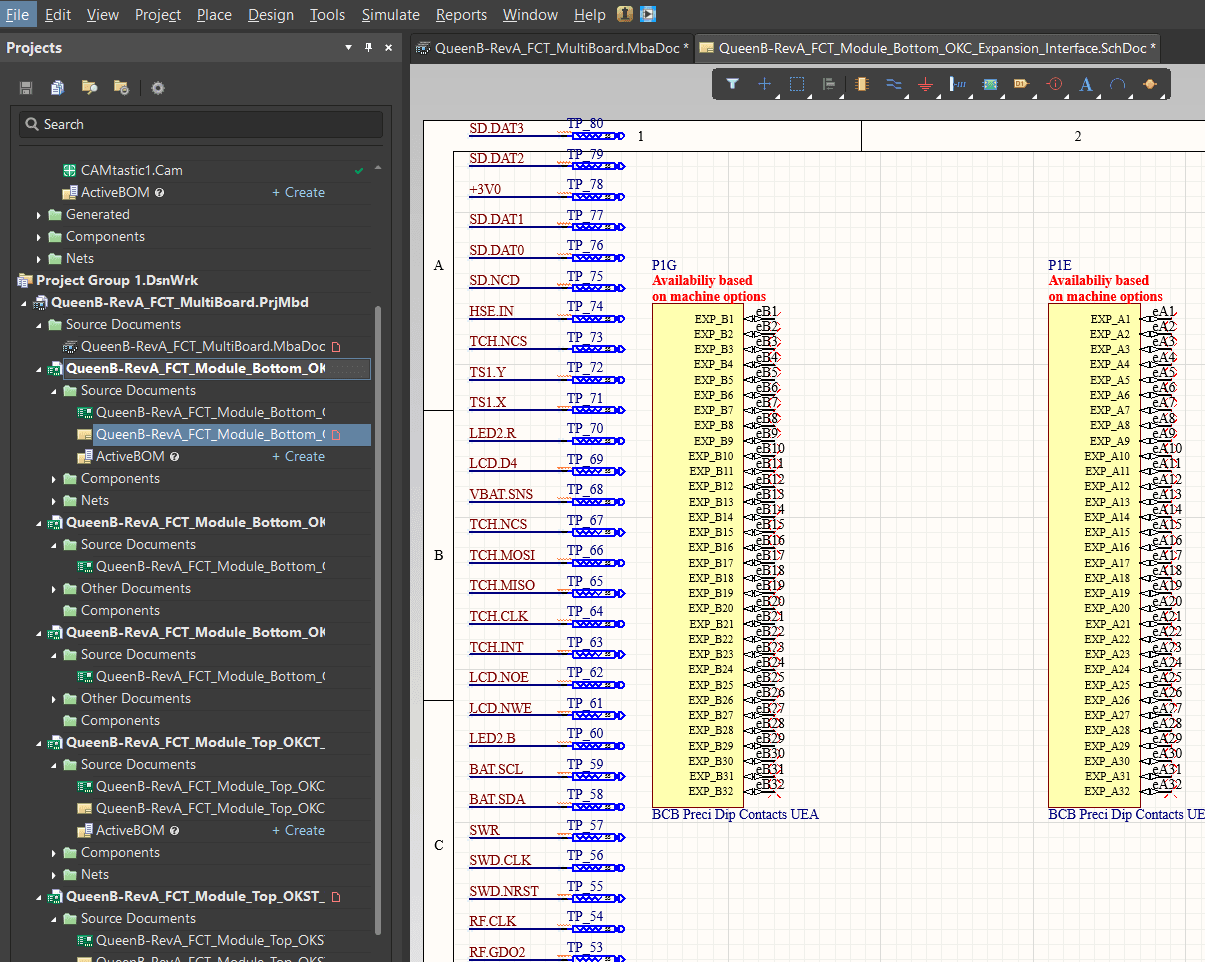Expand the first Other Documents folder
The height and width of the screenshot is (962, 1205).
[x=54, y=588]
